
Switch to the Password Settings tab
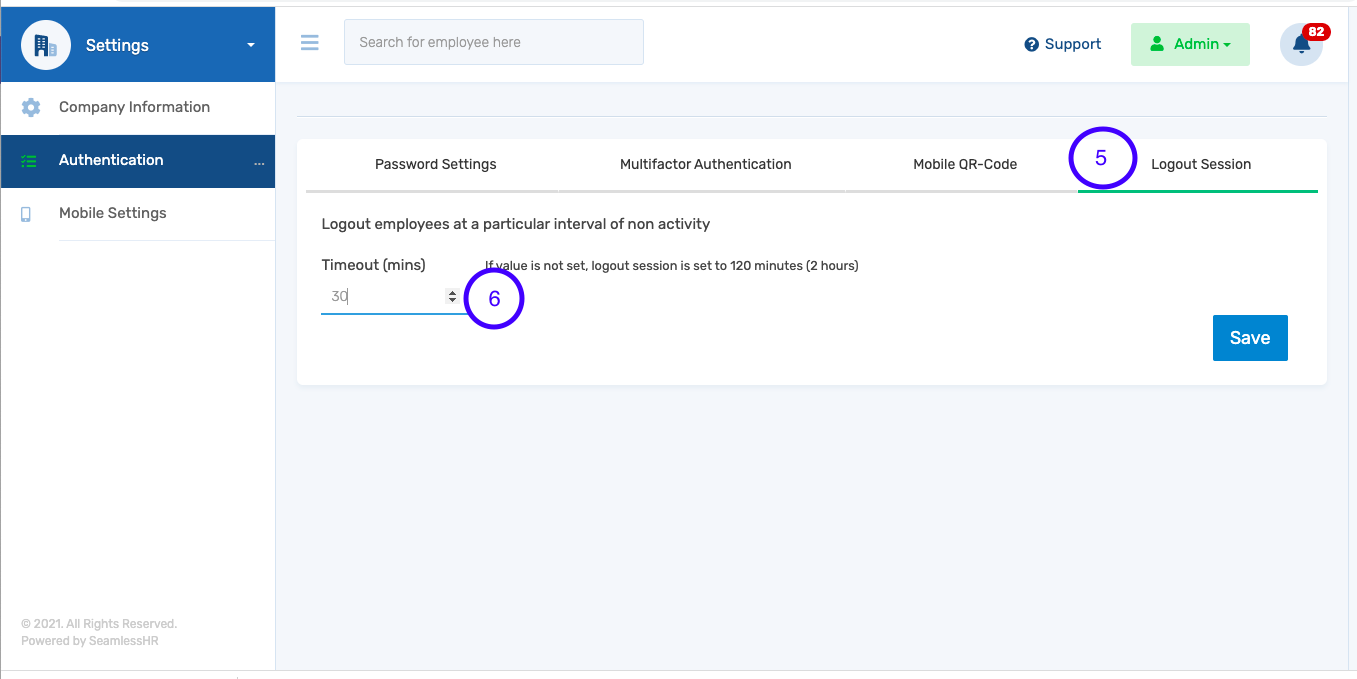click(x=435, y=164)
